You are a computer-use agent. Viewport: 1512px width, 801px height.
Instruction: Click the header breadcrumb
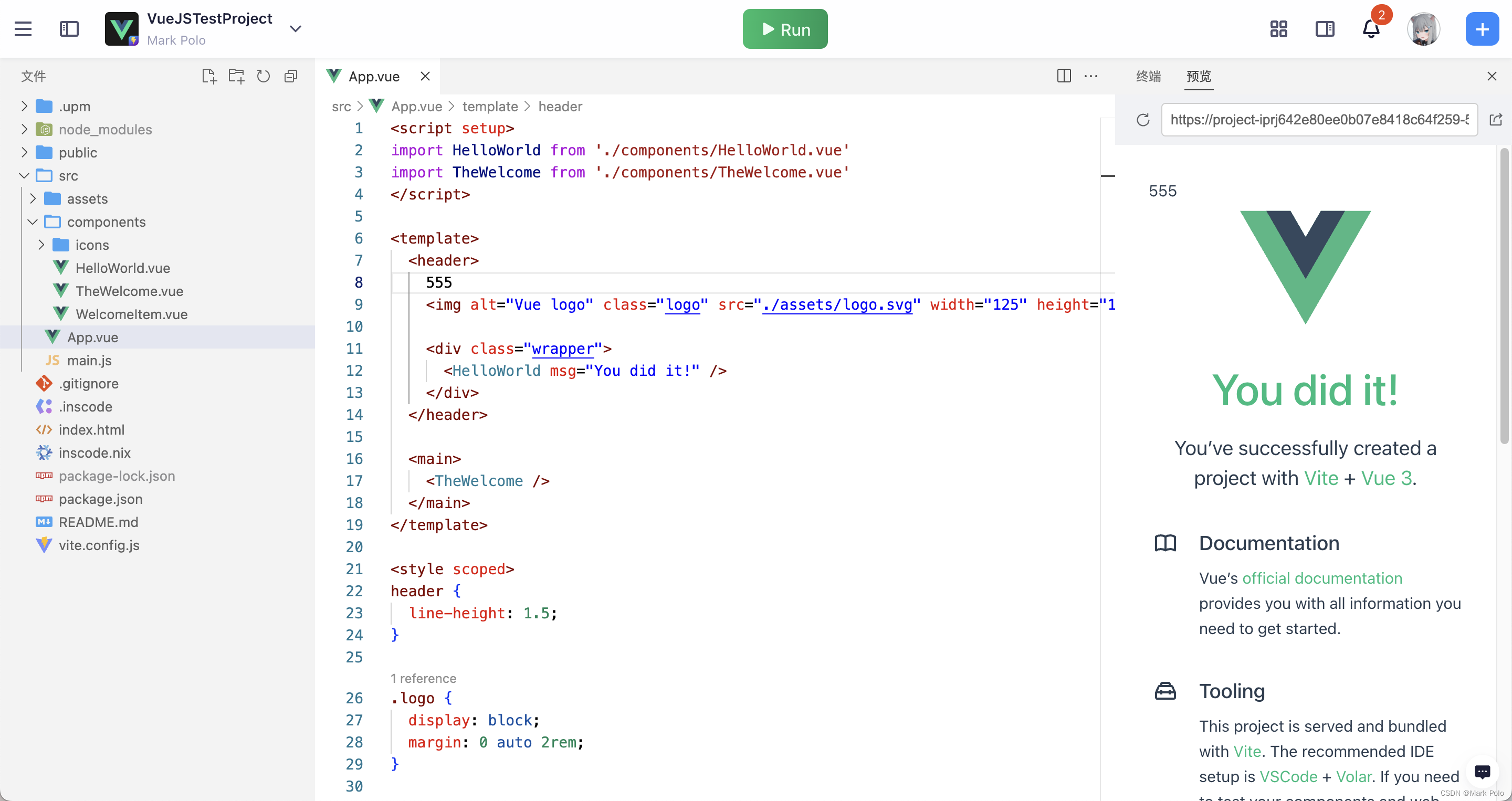(560, 106)
